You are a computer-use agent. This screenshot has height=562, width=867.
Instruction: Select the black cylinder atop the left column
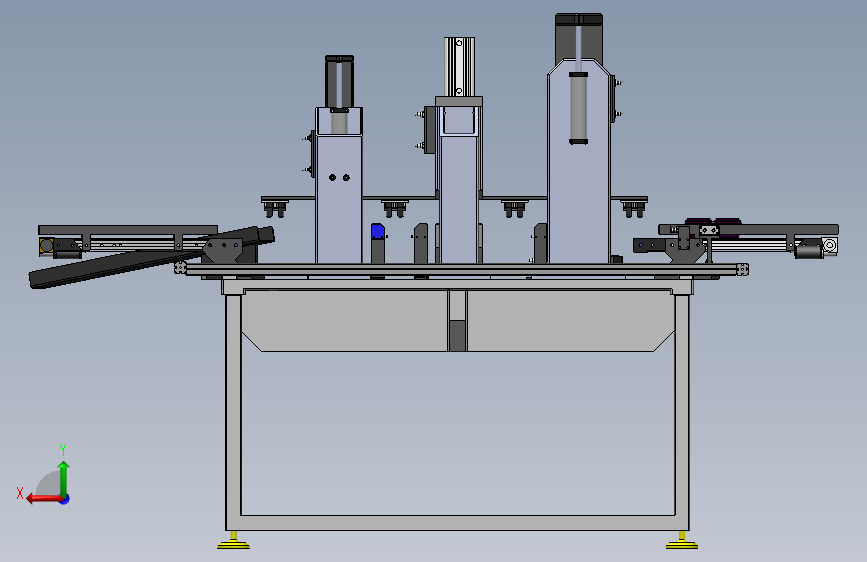tap(340, 82)
